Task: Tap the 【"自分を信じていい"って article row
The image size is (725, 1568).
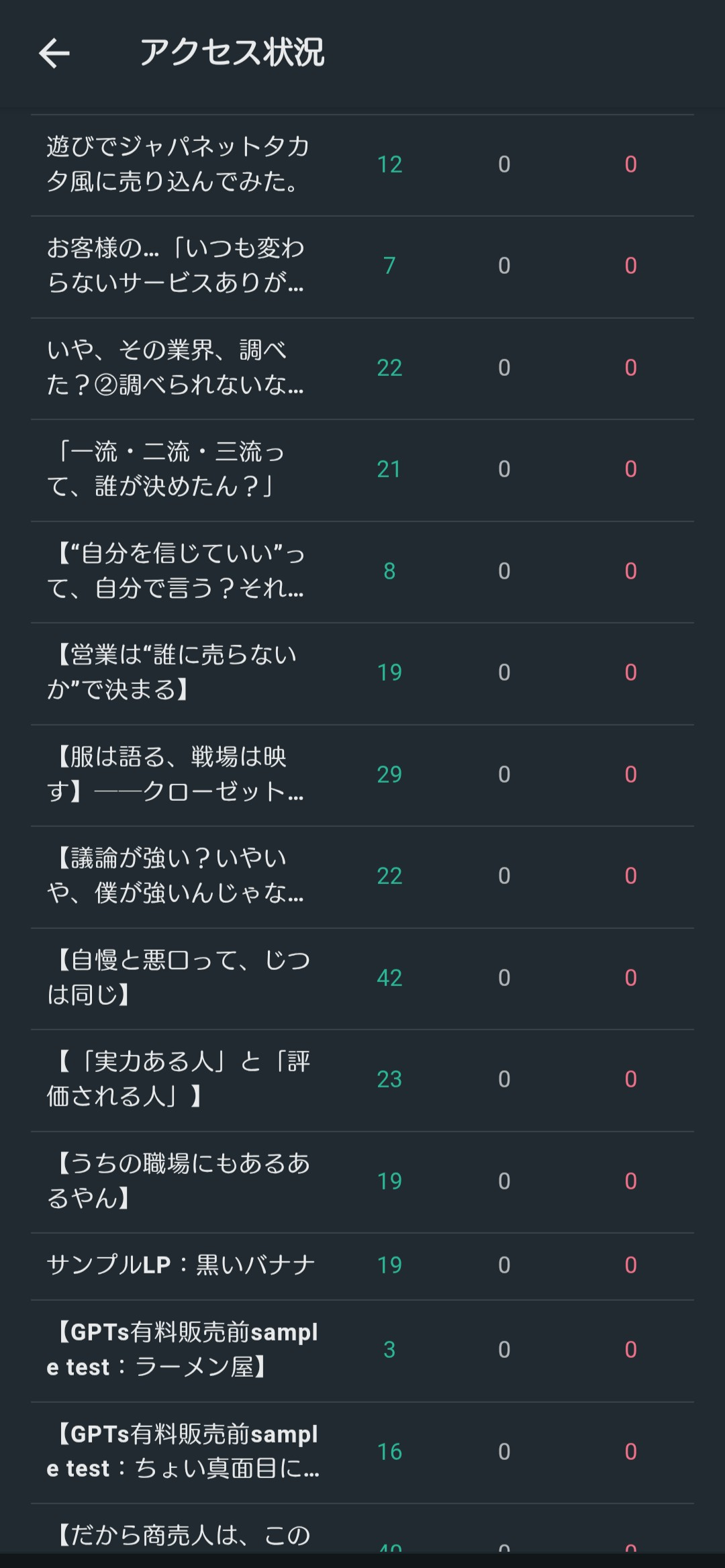Action: [x=176, y=571]
